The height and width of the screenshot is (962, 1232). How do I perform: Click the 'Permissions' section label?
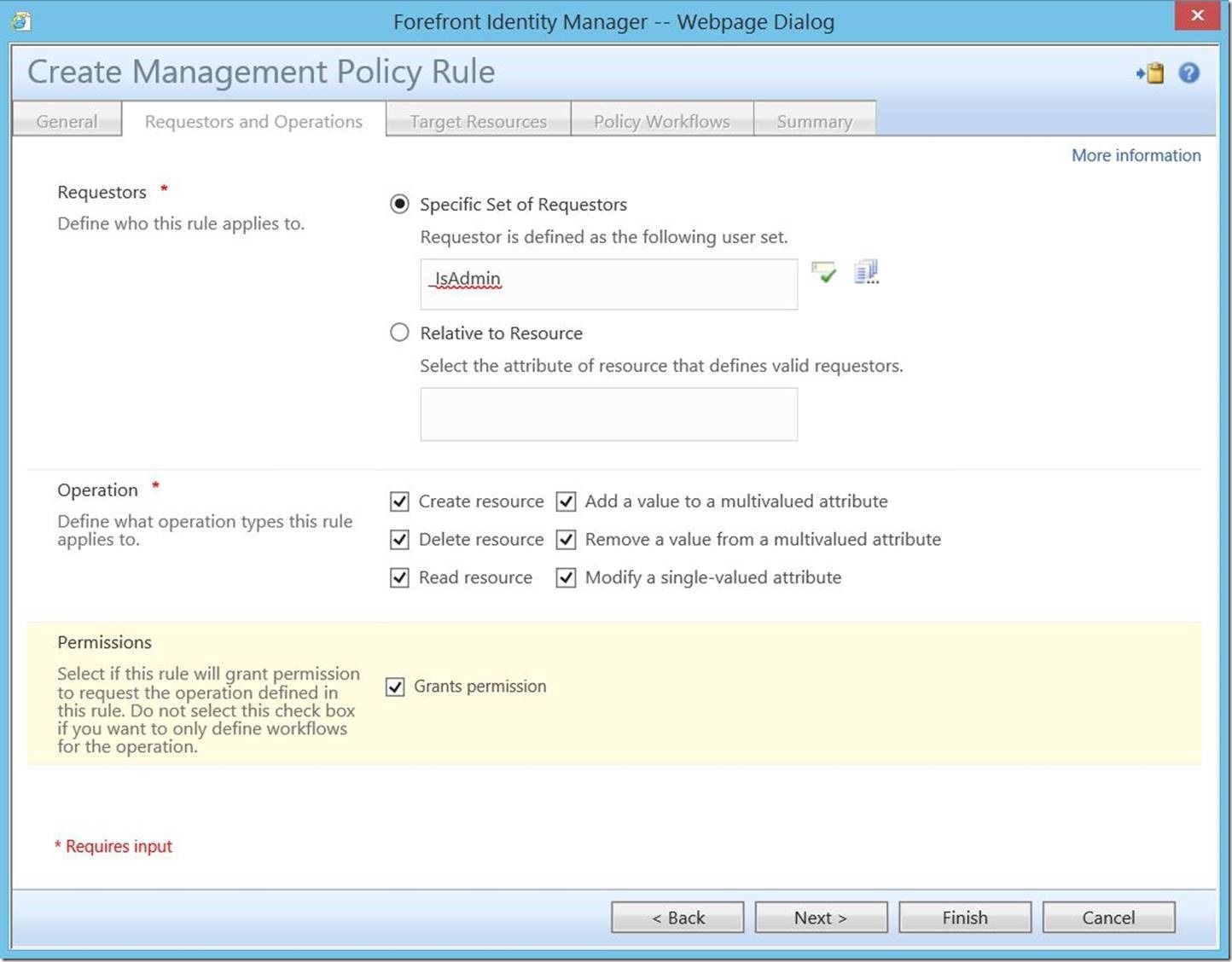pyautogui.click(x=104, y=642)
